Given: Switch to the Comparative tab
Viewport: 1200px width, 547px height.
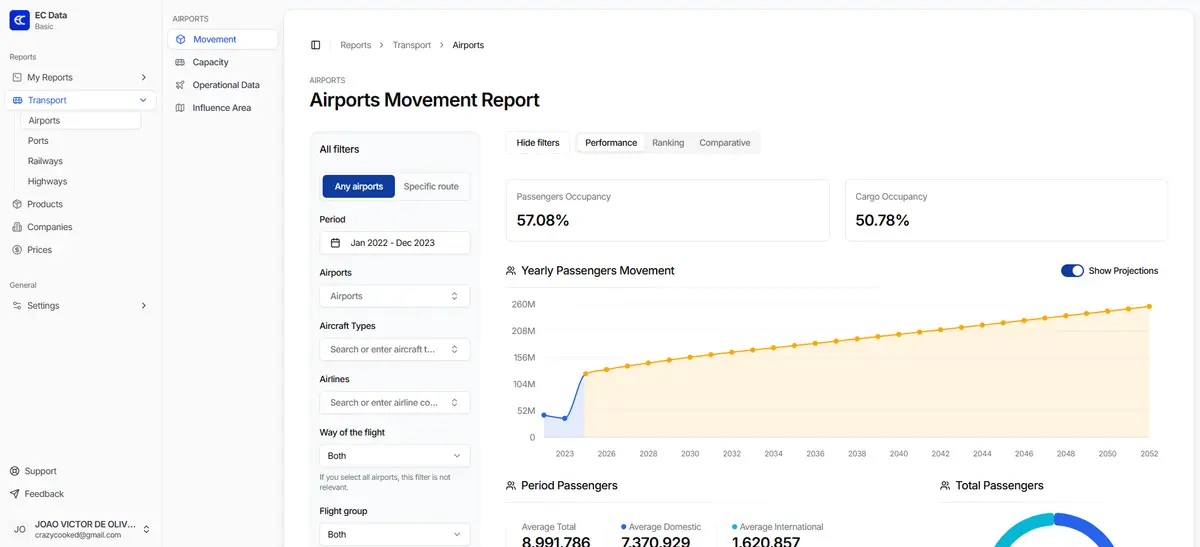Looking at the screenshot, I should click(x=724, y=143).
